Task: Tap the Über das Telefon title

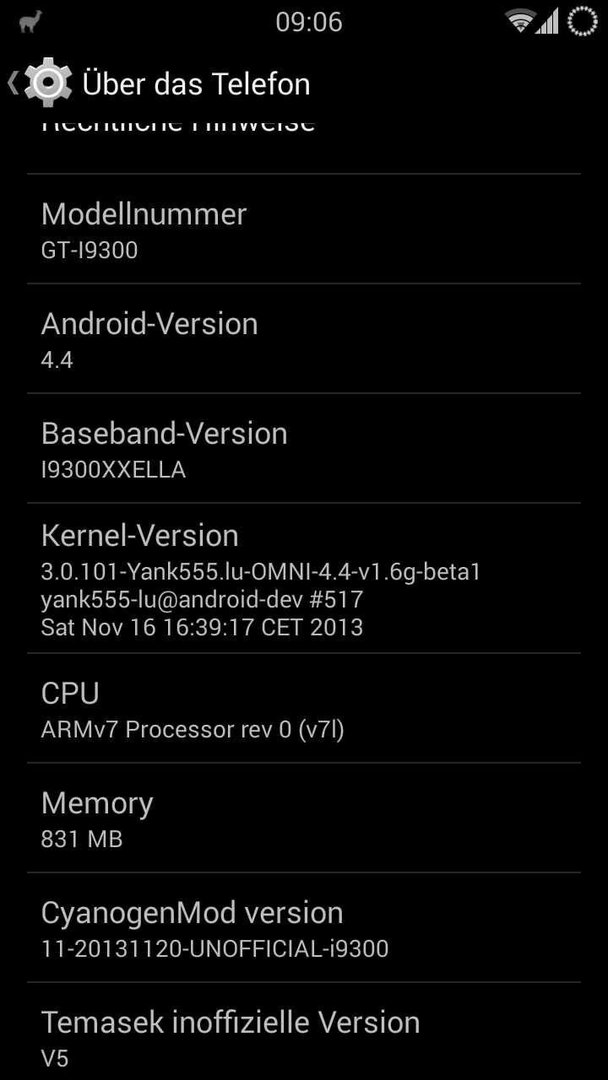Action: (196, 84)
